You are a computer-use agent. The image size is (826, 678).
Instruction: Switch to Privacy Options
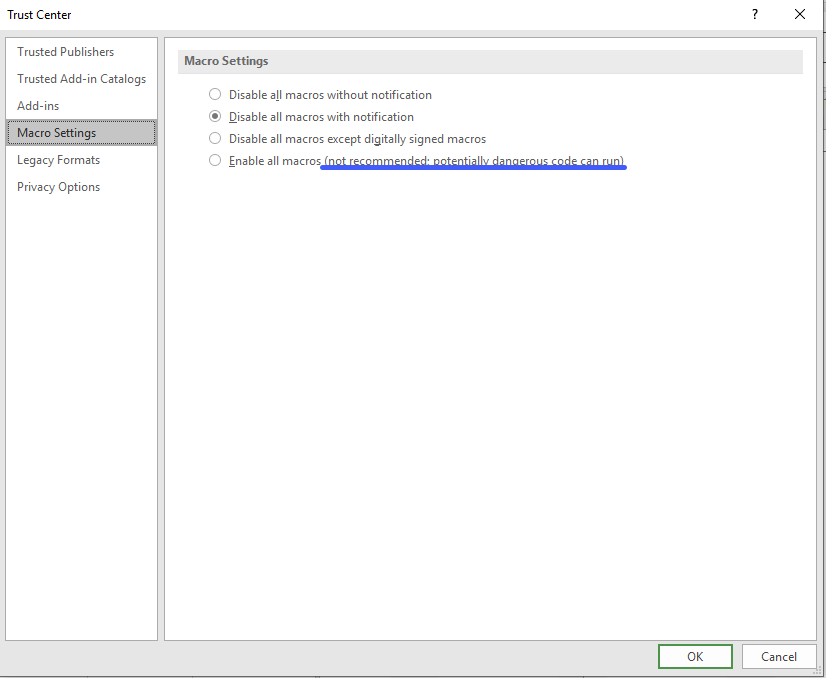pyautogui.click(x=58, y=187)
